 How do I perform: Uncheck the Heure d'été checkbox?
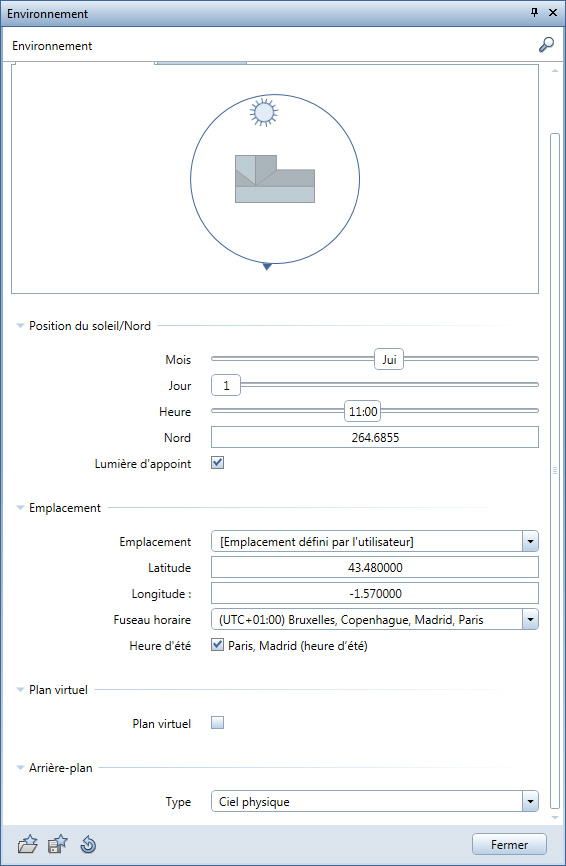[x=218, y=645]
